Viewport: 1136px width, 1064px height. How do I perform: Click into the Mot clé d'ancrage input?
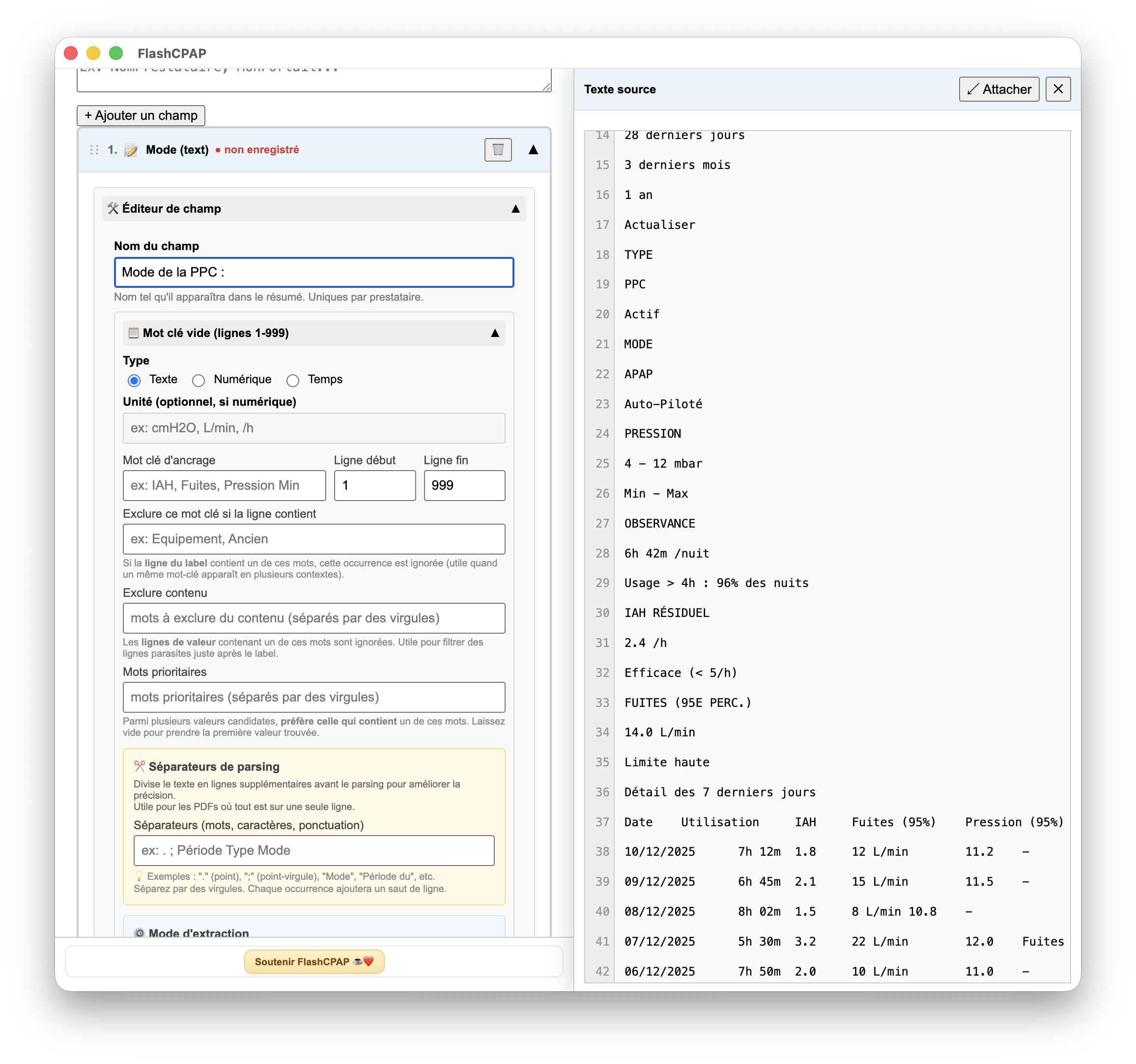[224, 485]
